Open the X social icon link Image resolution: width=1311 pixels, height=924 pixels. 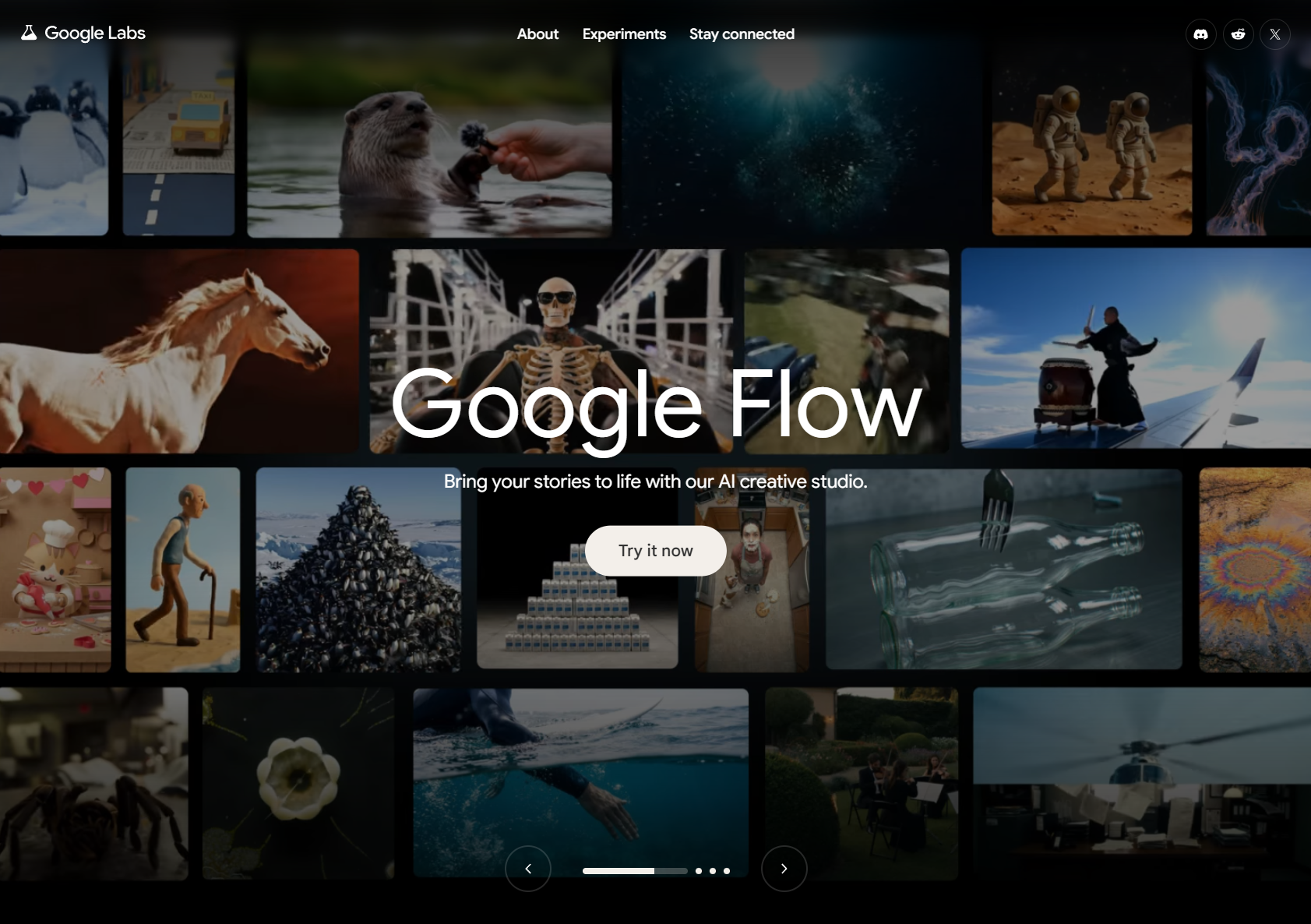coord(1275,34)
